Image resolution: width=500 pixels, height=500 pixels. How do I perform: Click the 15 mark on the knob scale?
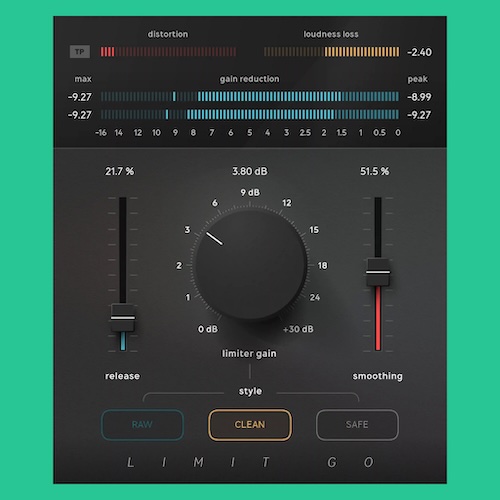(x=314, y=230)
